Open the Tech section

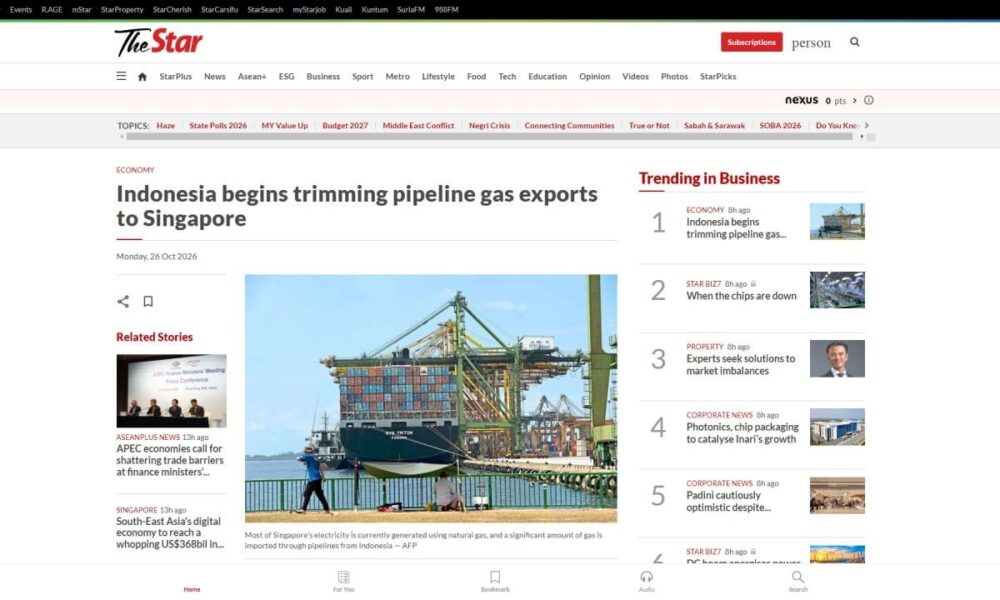click(x=507, y=77)
